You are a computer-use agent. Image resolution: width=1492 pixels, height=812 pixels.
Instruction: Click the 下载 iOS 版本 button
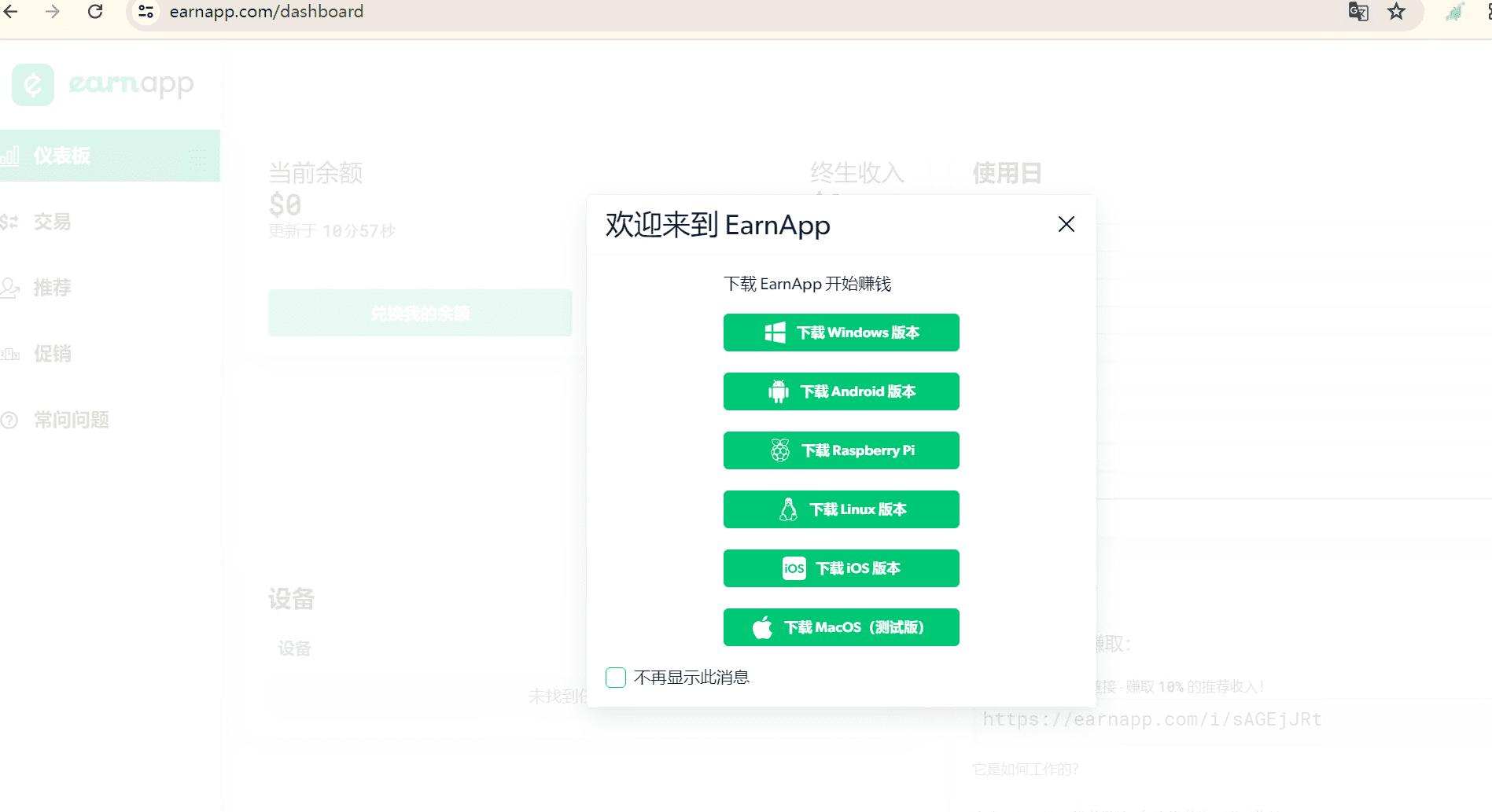click(841, 568)
